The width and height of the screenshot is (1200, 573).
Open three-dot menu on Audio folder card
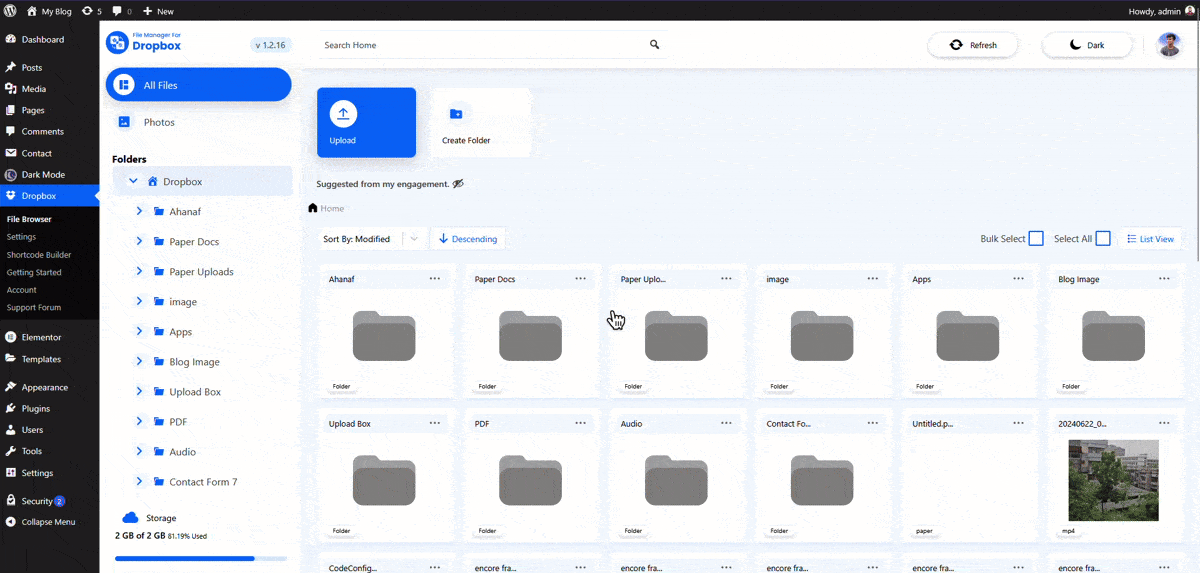727,423
